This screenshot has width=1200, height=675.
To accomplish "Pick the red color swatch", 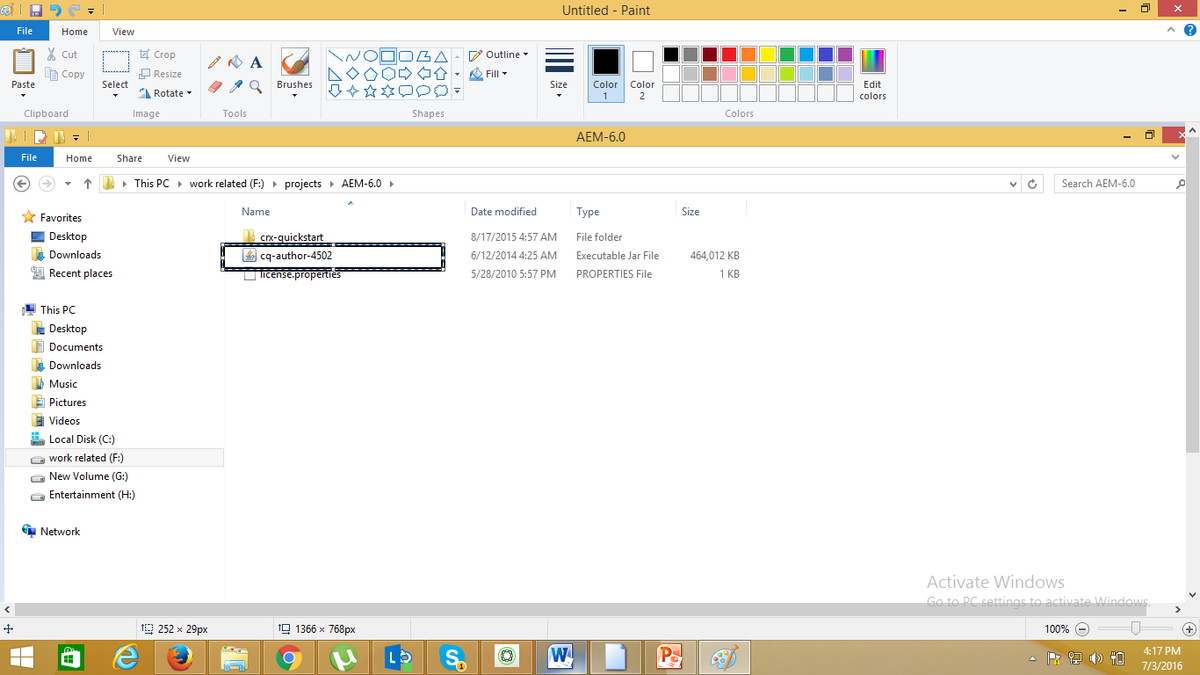I will click(x=730, y=55).
